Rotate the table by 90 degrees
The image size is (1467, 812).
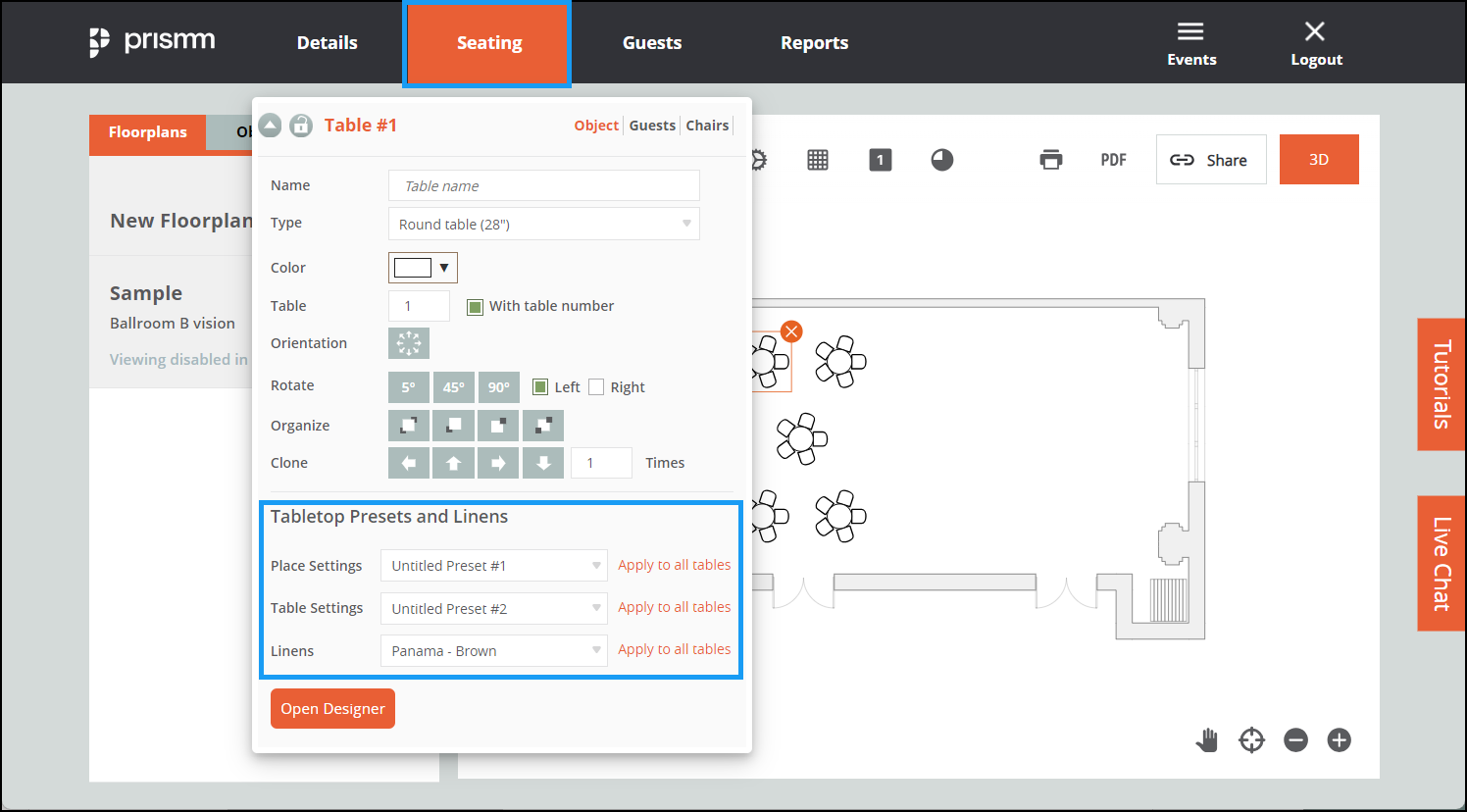499,387
